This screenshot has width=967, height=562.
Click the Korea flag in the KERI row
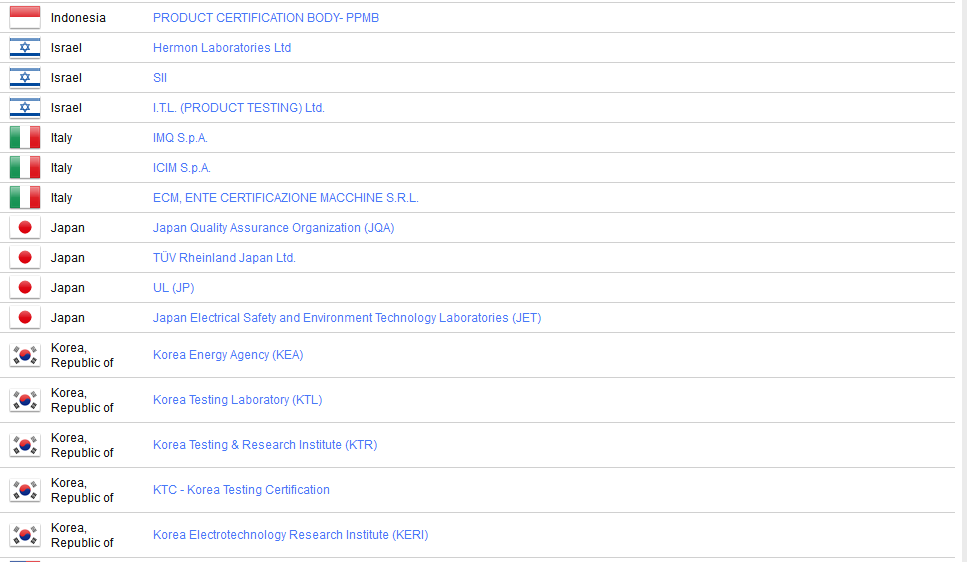25,535
